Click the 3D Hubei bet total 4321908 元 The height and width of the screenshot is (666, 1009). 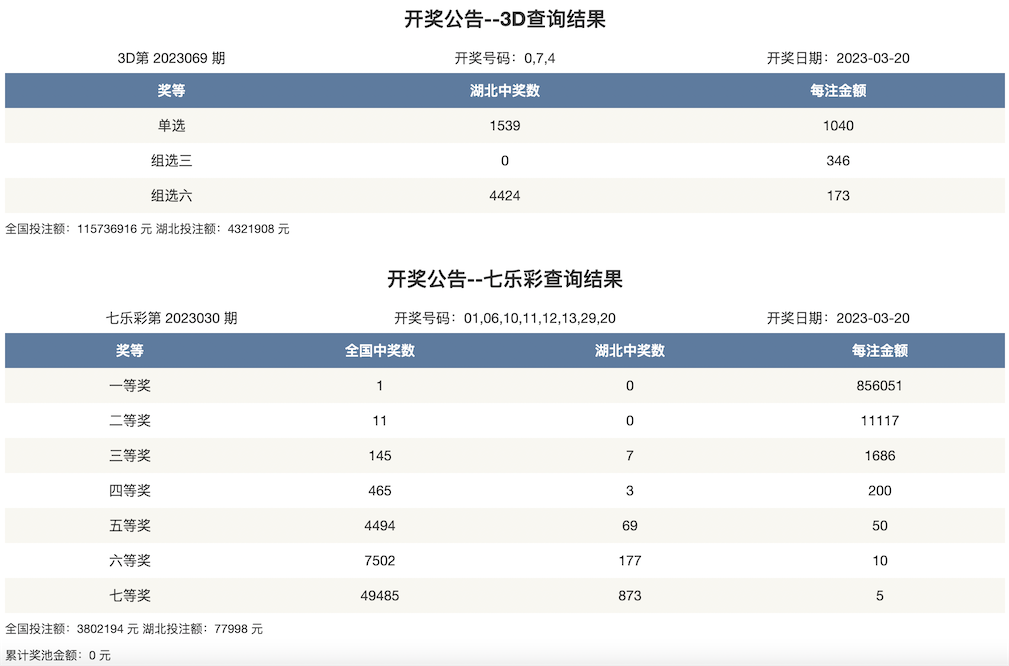click(258, 229)
